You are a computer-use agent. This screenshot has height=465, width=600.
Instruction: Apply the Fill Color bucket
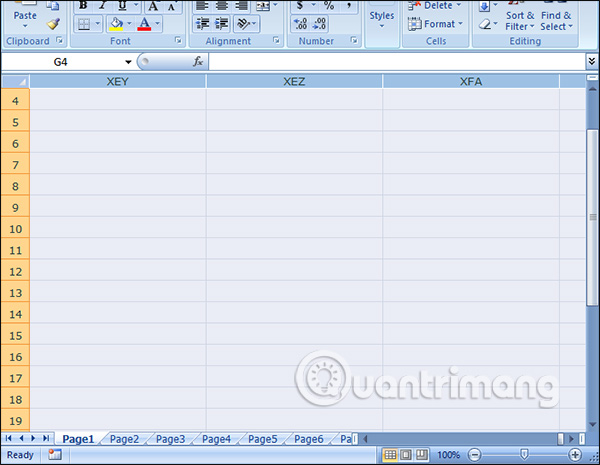tap(117, 23)
